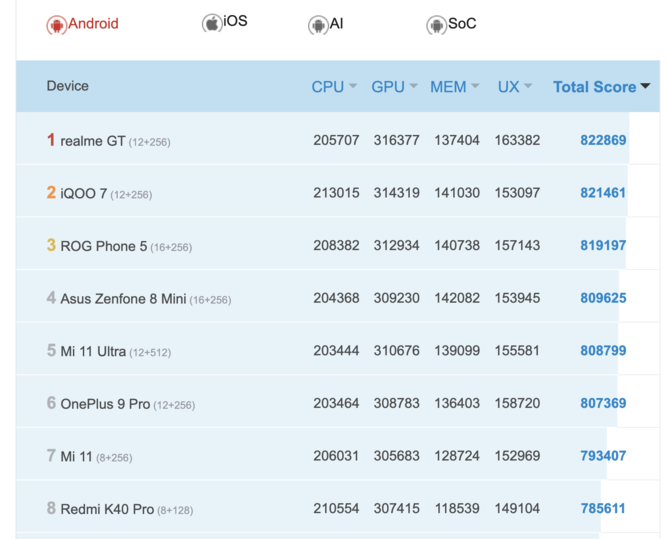Select Redmi K40 Pro CPU score 210554
The width and height of the screenshot is (670, 539).
click(336, 508)
